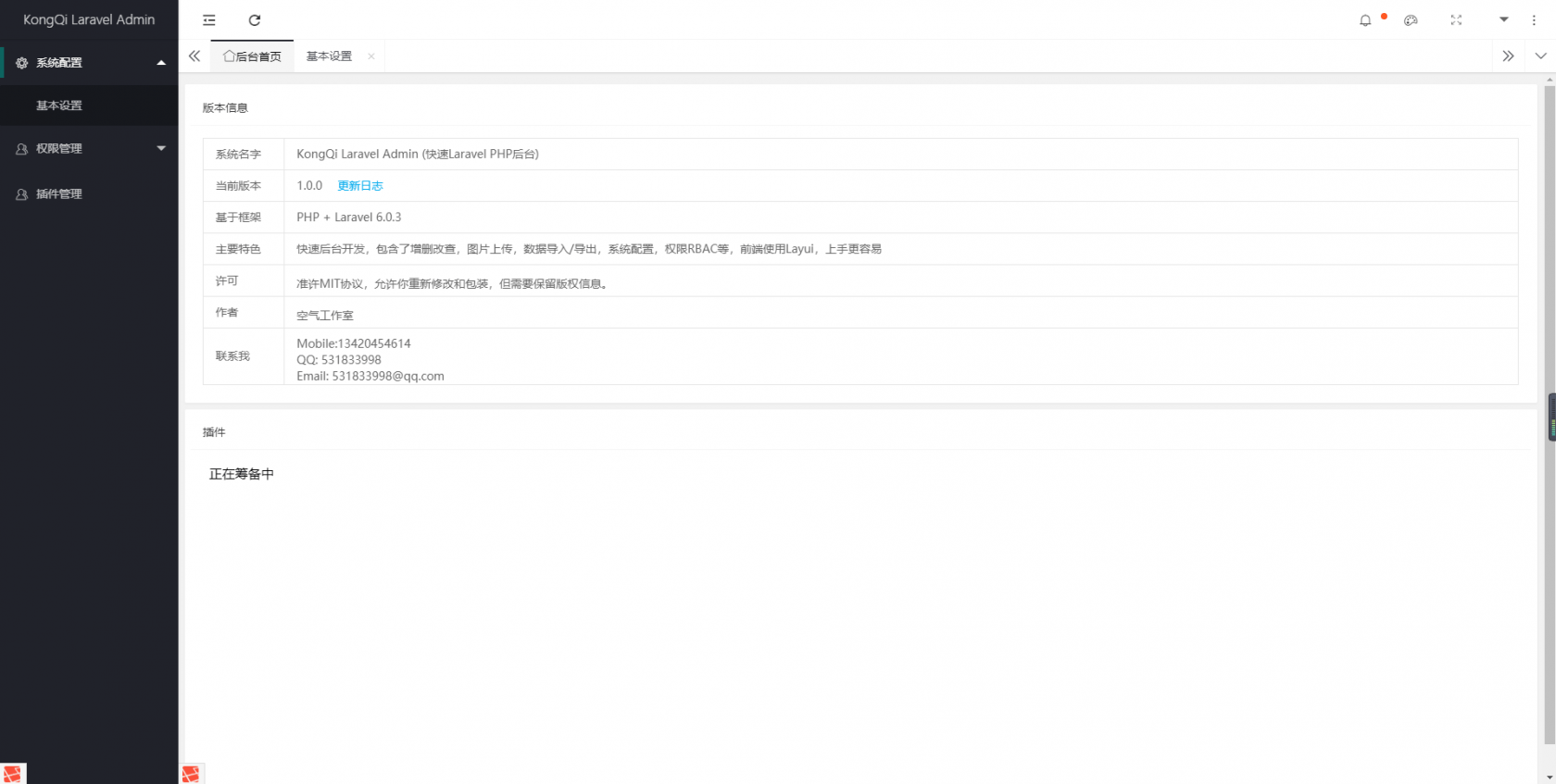Viewport: 1556px width, 784px height.
Task: Click the KongQi Laravel Admin (快速Laravel PHP后台) value
Action: (x=418, y=155)
